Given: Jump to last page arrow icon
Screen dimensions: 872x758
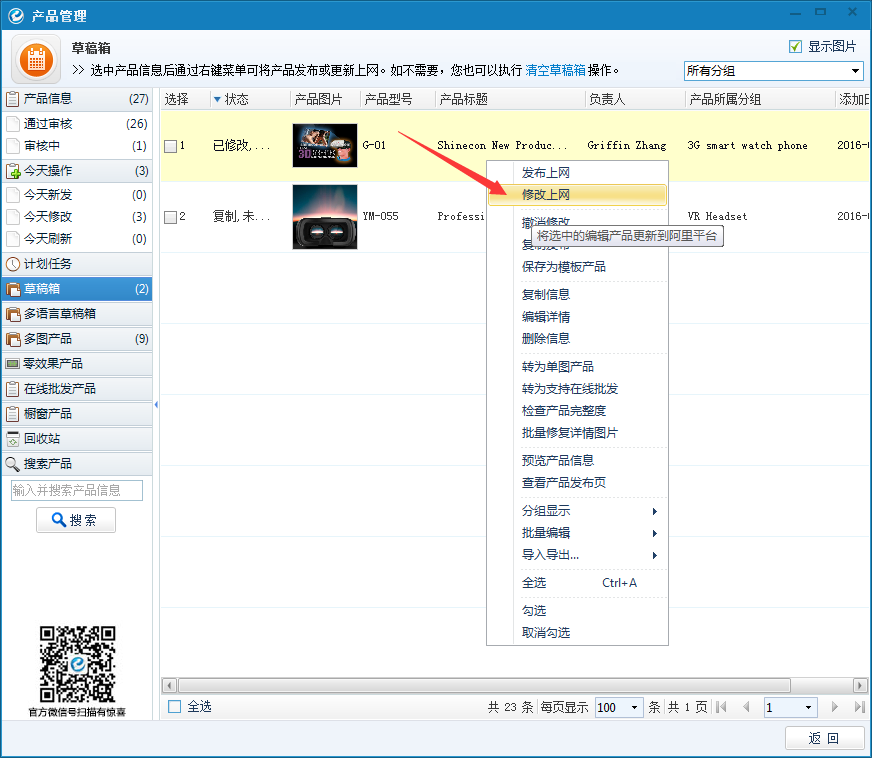Looking at the screenshot, I should point(858,707).
